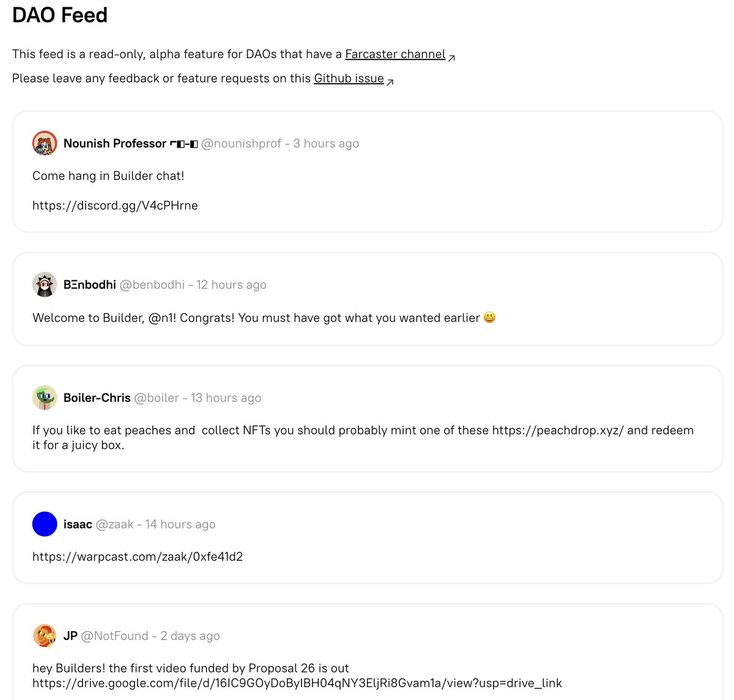
Task: Open the Github issue link
Action: [x=349, y=79]
